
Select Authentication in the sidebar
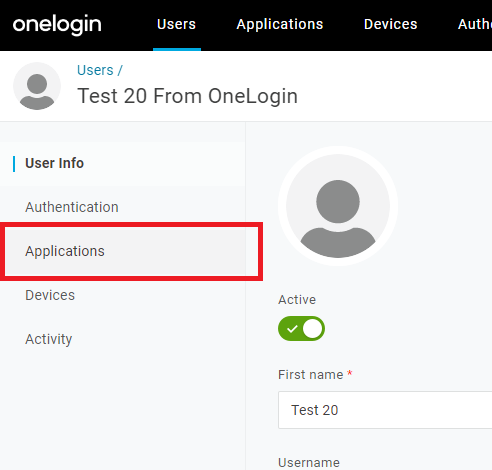coord(72,207)
